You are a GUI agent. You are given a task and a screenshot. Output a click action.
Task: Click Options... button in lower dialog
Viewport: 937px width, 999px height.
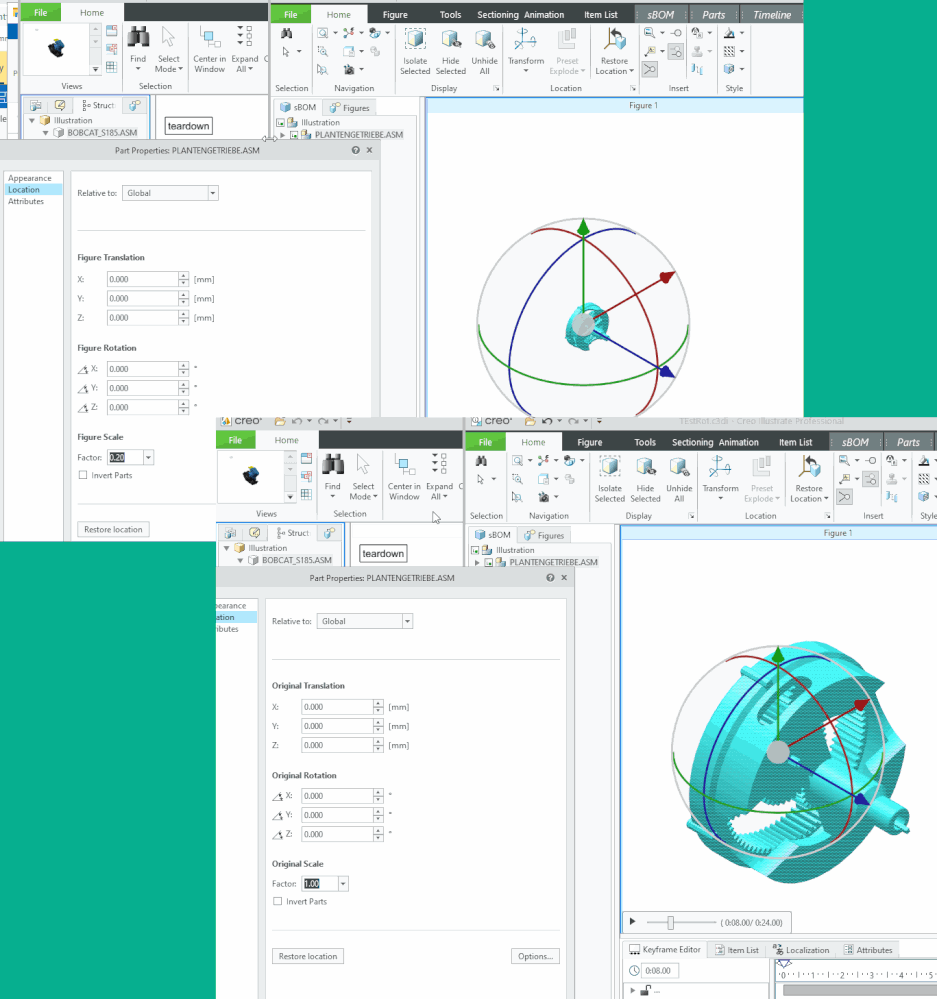click(535, 956)
